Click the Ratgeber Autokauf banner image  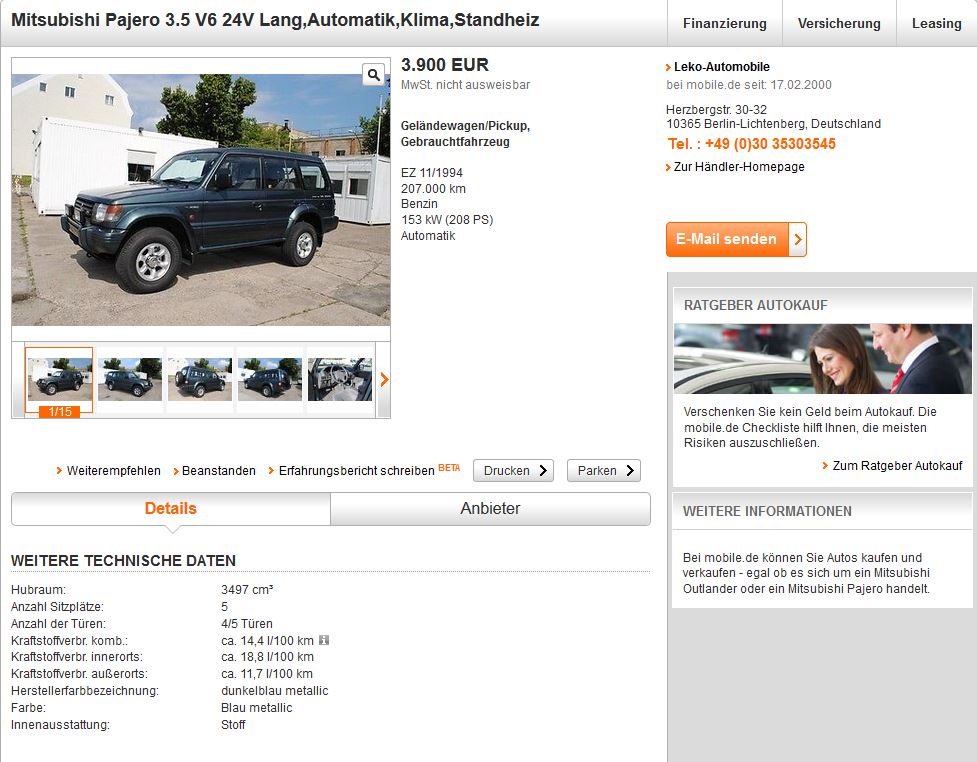[822, 359]
